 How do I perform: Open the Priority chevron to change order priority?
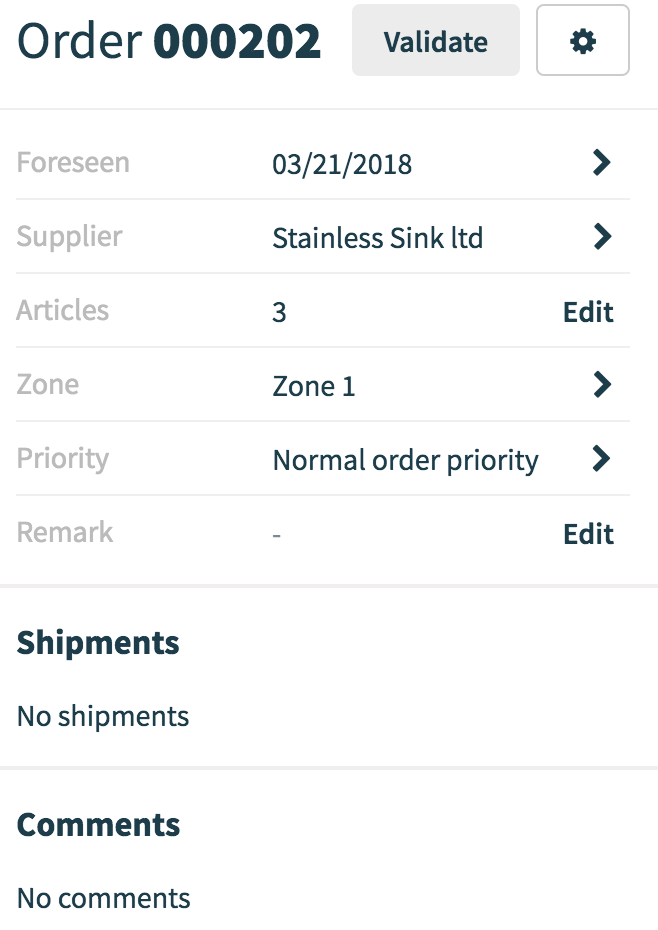coord(601,458)
